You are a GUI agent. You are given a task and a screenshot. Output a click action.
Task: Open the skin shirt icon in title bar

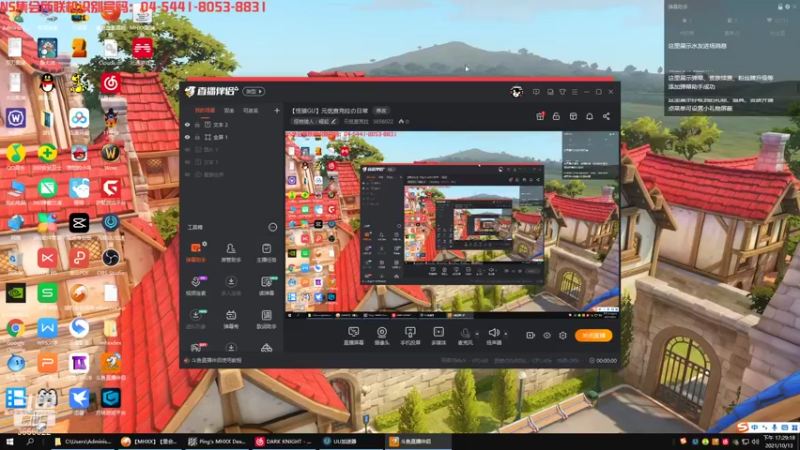(562, 92)
